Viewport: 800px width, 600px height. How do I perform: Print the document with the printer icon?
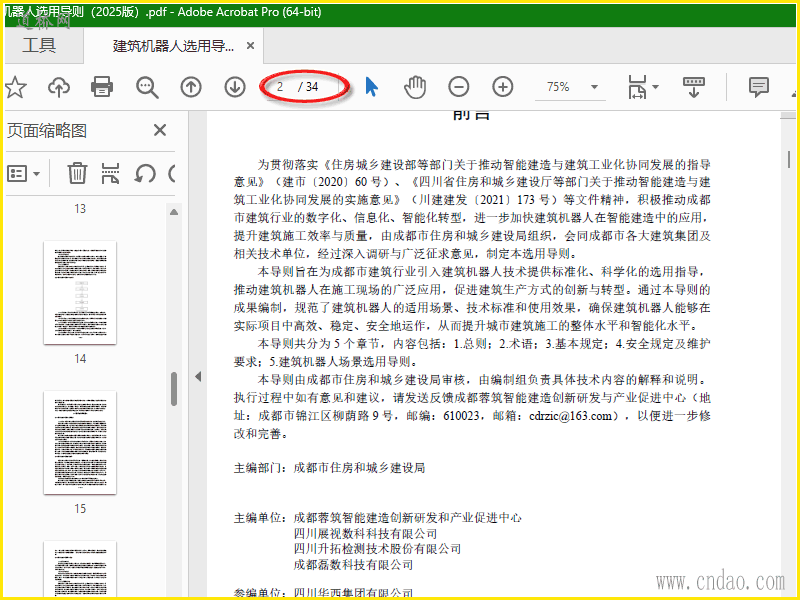pyautogui.click(x=102, y=87)
